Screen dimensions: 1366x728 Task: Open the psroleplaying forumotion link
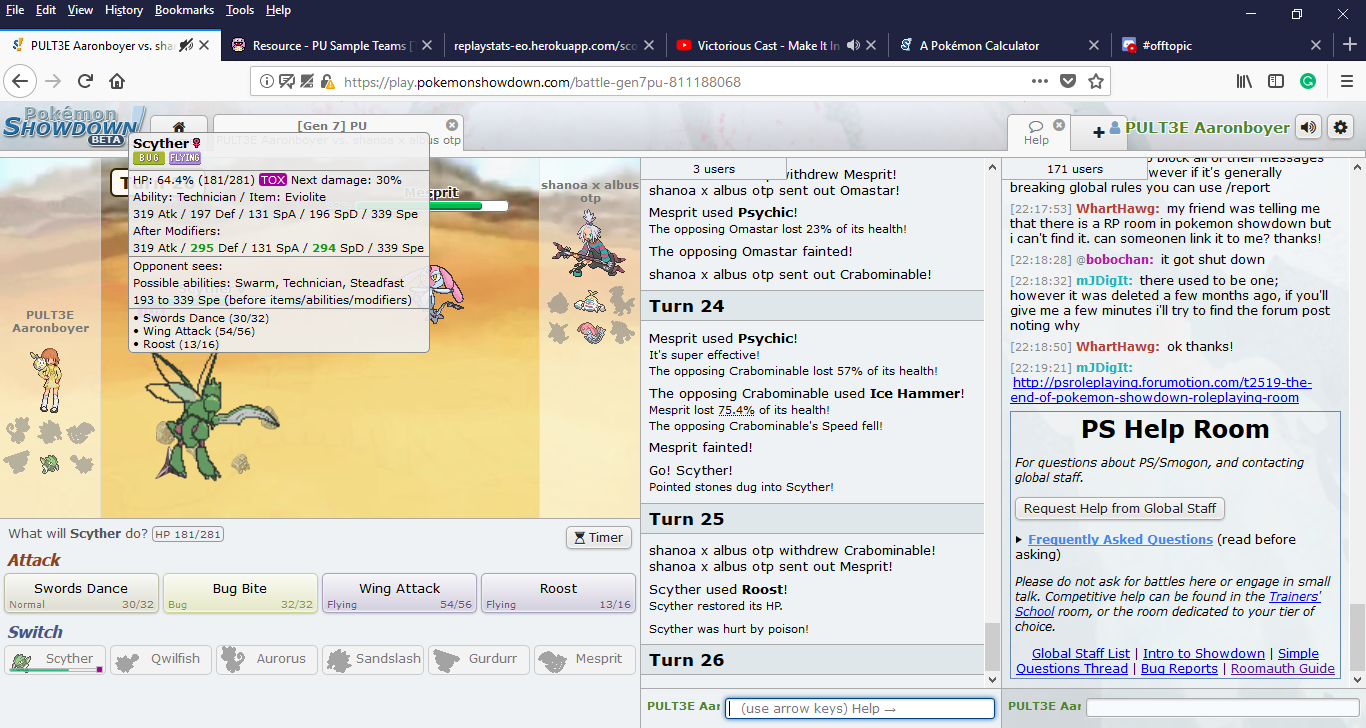(1162, 390)
